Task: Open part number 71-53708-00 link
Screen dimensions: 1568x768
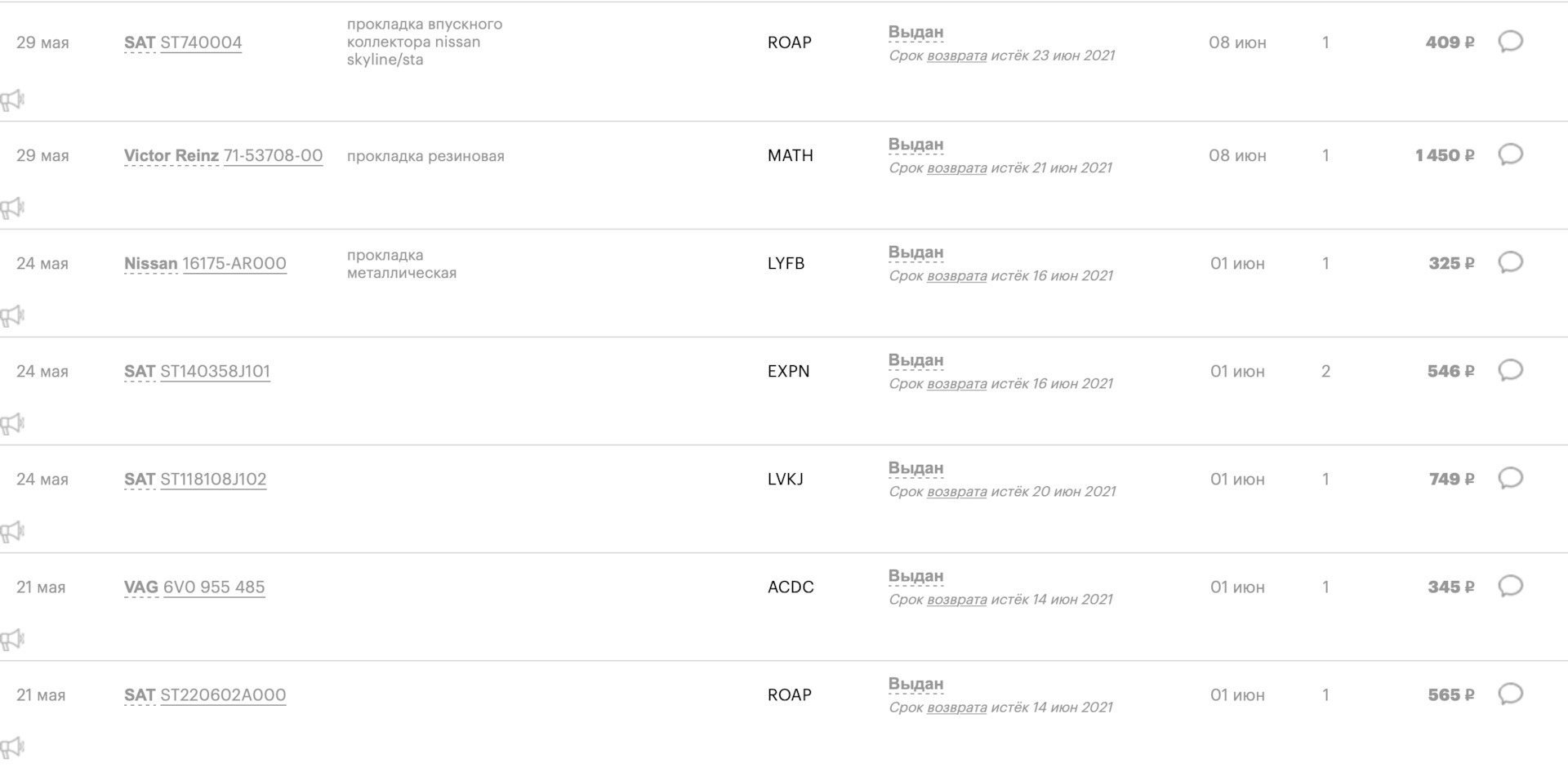Action: point(274,155)
